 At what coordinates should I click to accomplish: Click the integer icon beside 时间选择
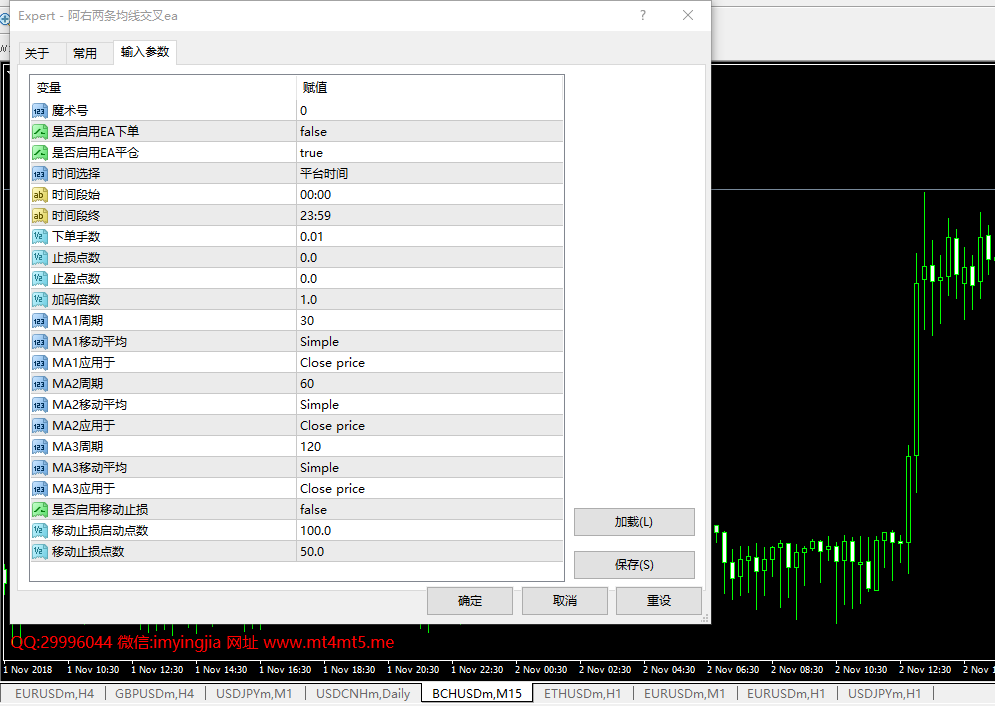pos(39,174)
